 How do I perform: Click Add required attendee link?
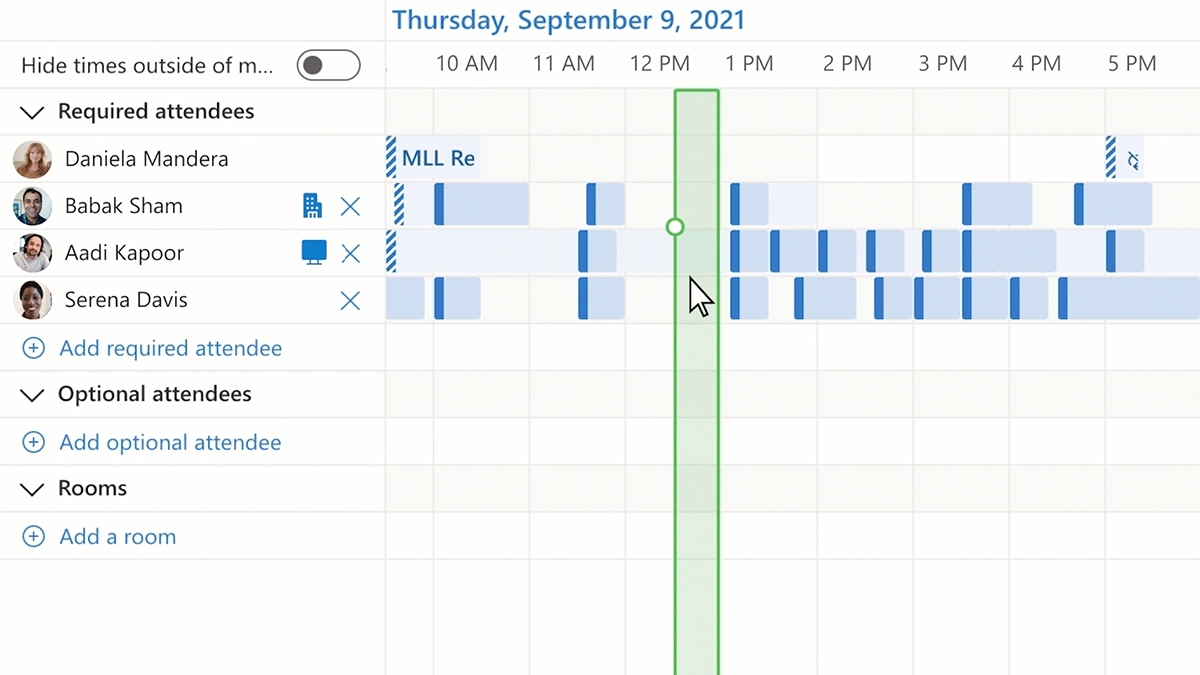point(170,349)
